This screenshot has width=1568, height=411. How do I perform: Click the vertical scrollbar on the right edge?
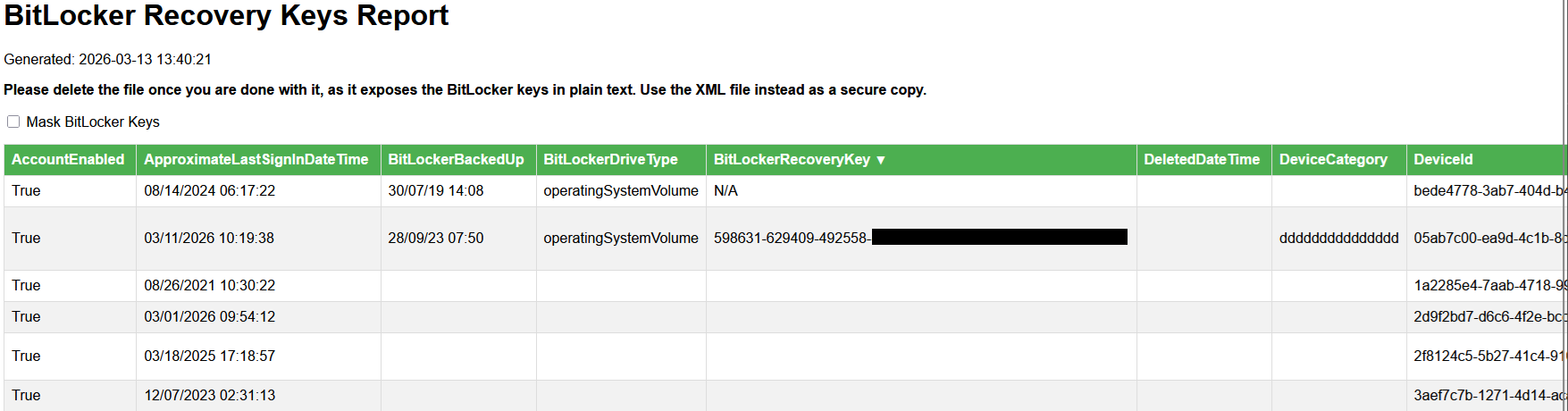tap(1564, 205)
